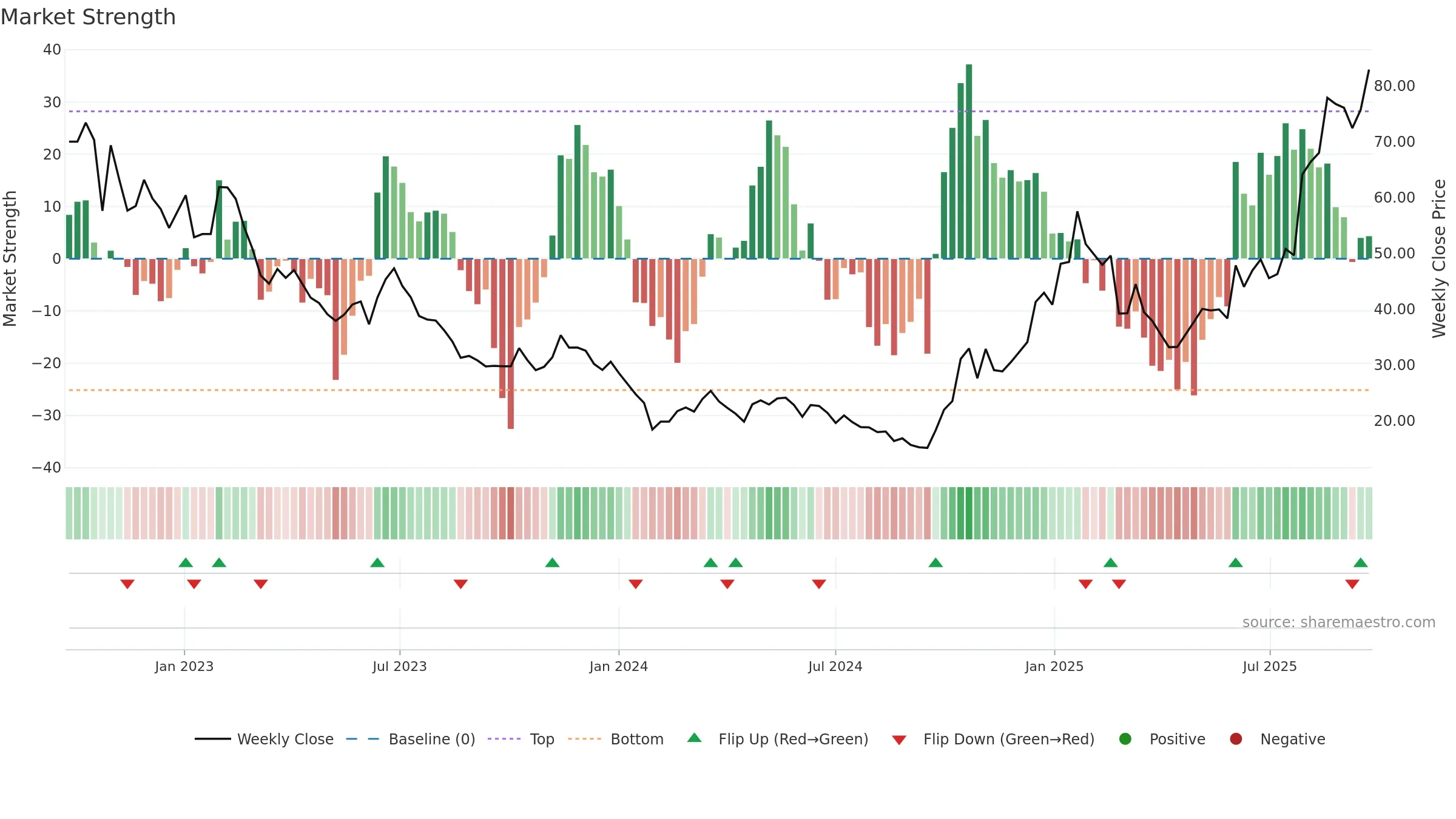The width and height of the screenshot is (1456, 819).
Task: Click the last green flip-up marker after Jul 2025
Action: [x=1361, y=562]
